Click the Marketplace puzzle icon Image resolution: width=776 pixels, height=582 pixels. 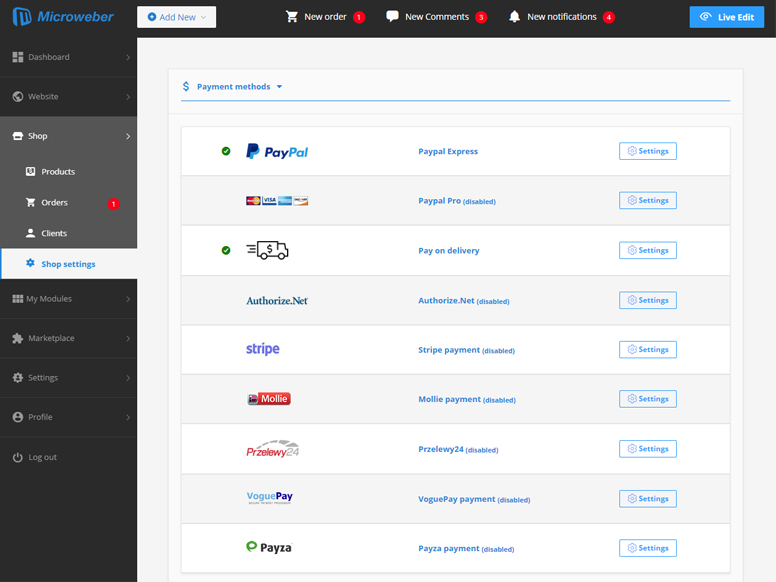coord(18,338)
